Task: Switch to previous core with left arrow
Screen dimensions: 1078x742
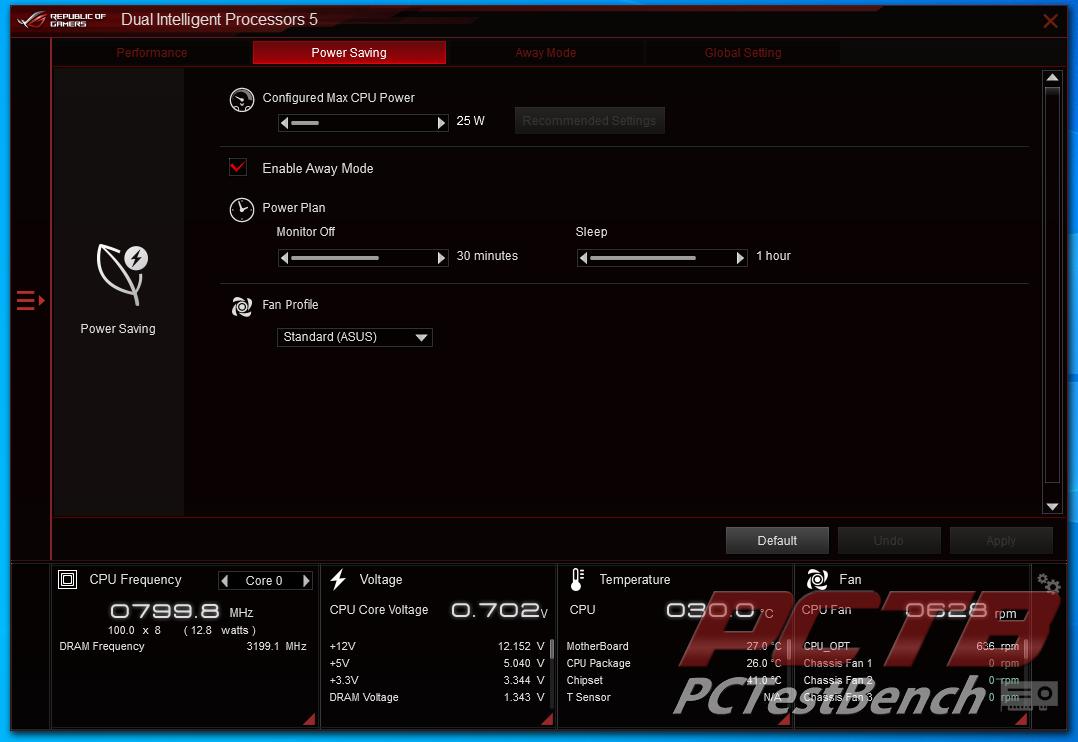Action: 225,580
